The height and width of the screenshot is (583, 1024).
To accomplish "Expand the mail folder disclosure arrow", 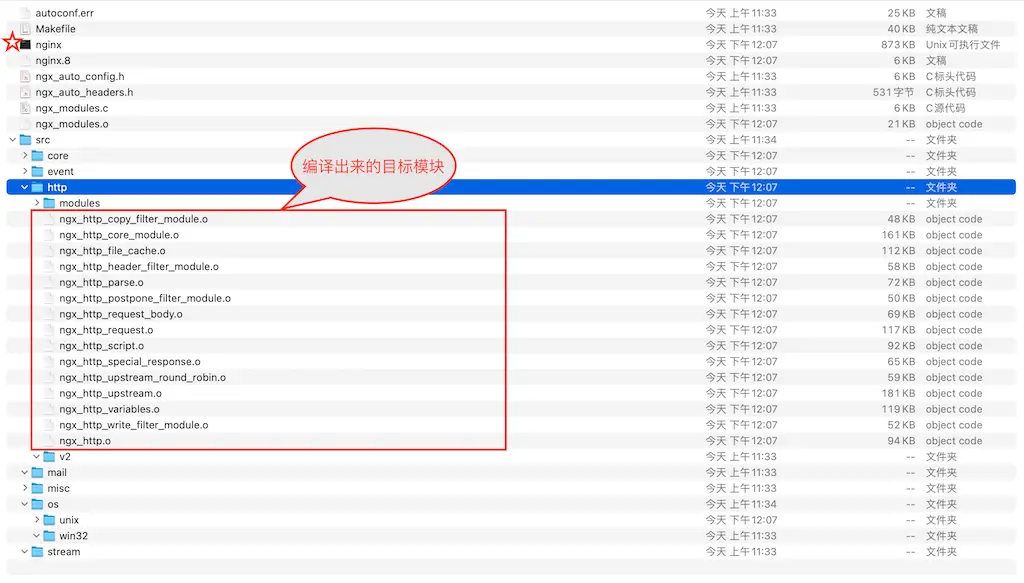I will (x=25, y=473).
